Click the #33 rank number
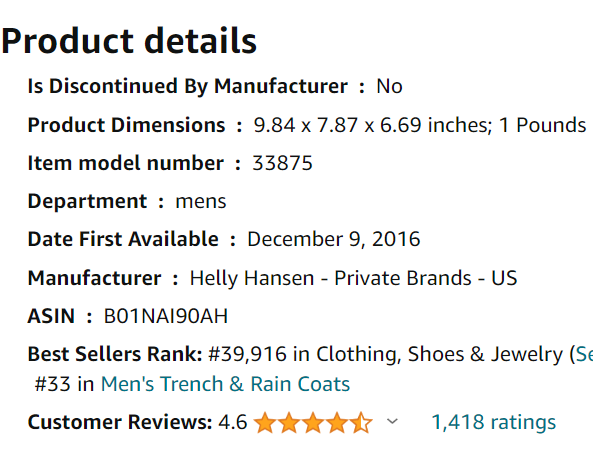The image size is (593, 461). (x=53, y=384)
